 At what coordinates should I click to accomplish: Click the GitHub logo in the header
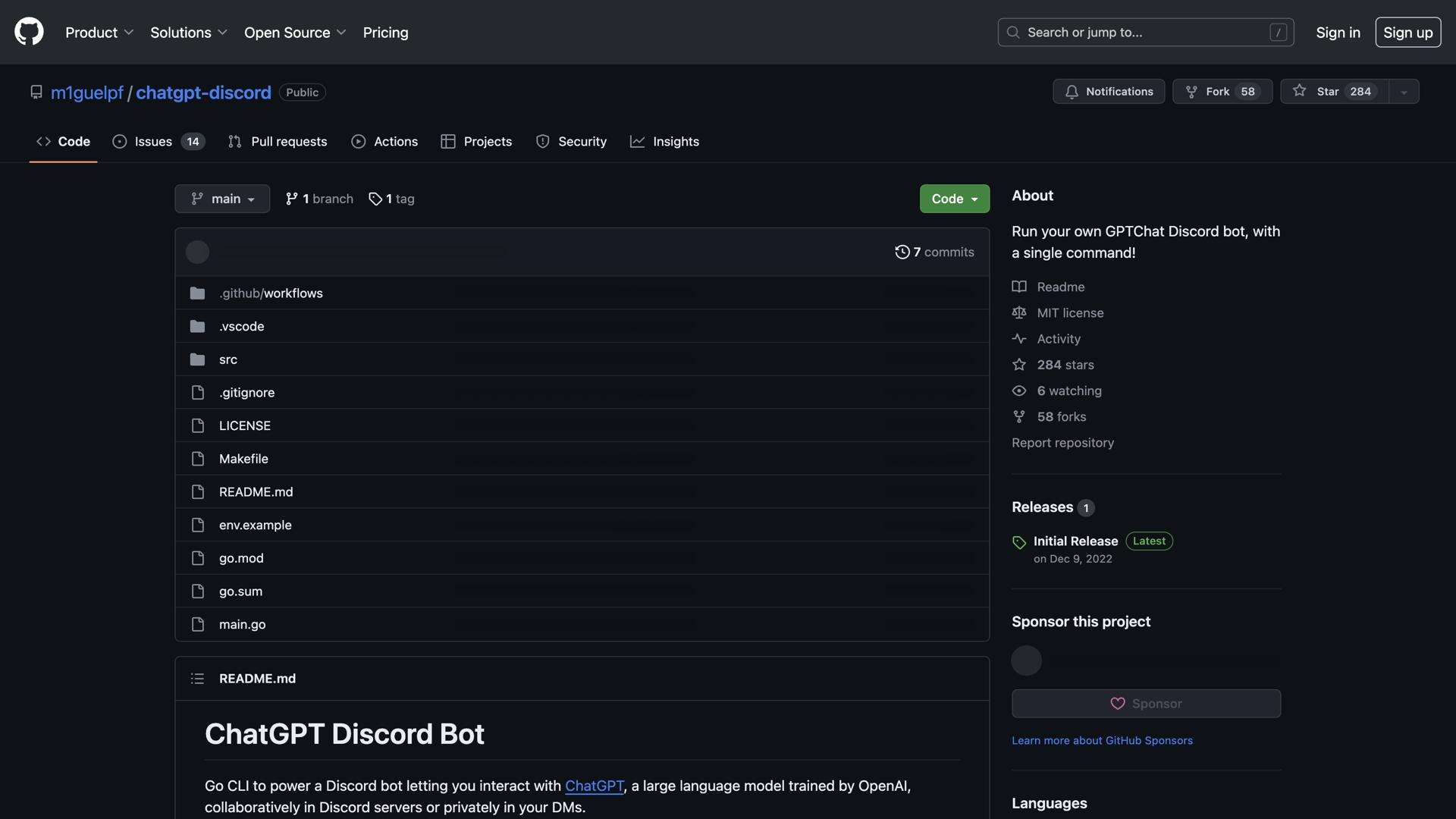28,31
